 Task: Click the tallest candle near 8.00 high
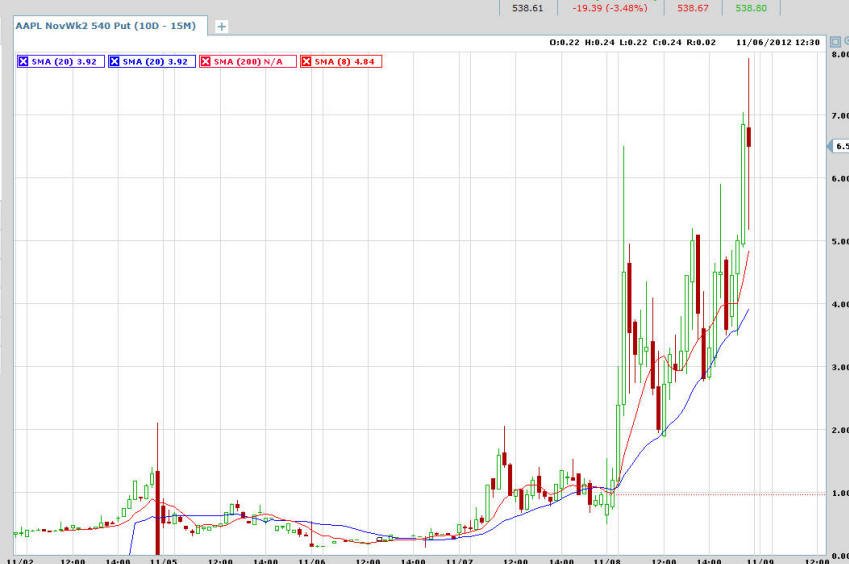[749, 137]
